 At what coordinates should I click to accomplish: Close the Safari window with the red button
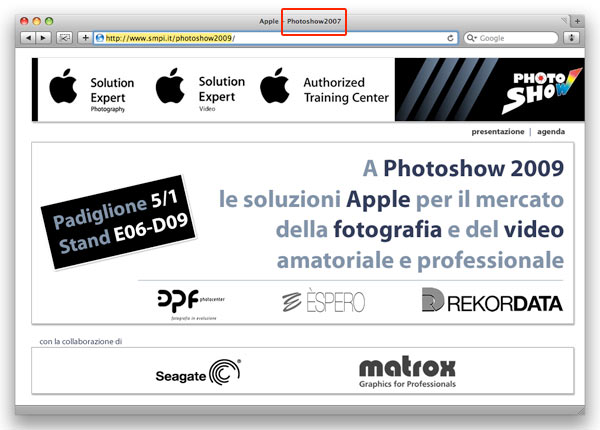pos(24,21)
